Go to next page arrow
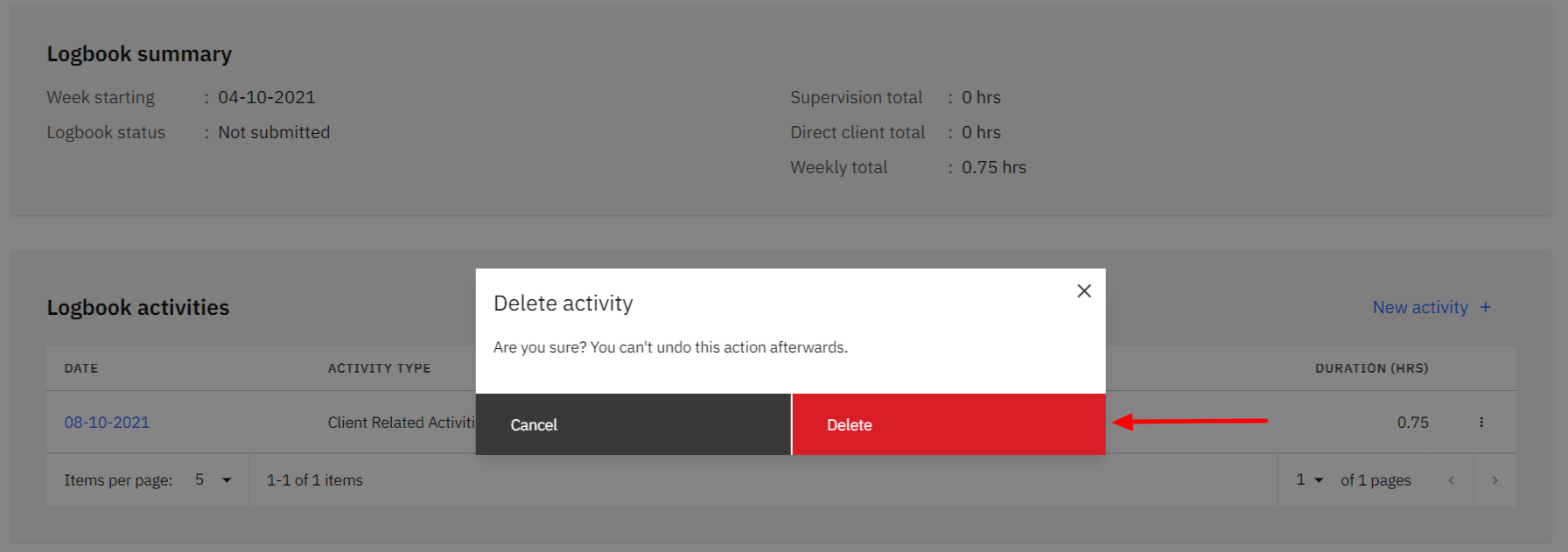The width and height of the screenshot is (1568, 552). tap(1494, 480)
